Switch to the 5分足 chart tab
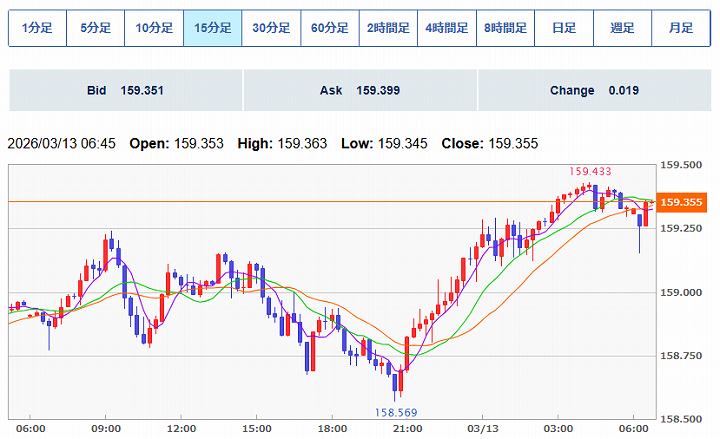Image resolution: width=720 pixels, height=439 pixels. (96, 29)
